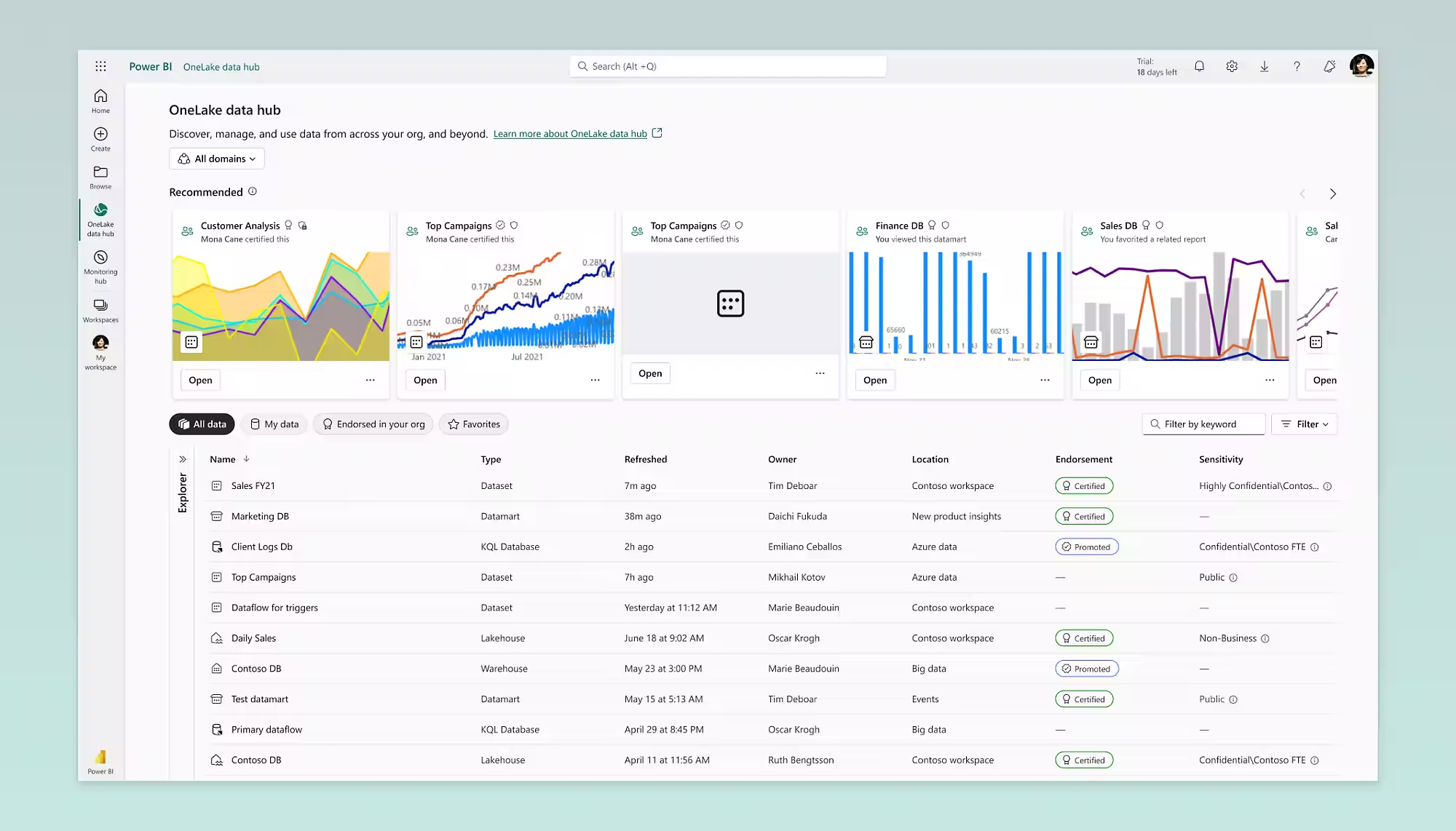
Task: Open the user profile picture
Action: (1361, 65)
